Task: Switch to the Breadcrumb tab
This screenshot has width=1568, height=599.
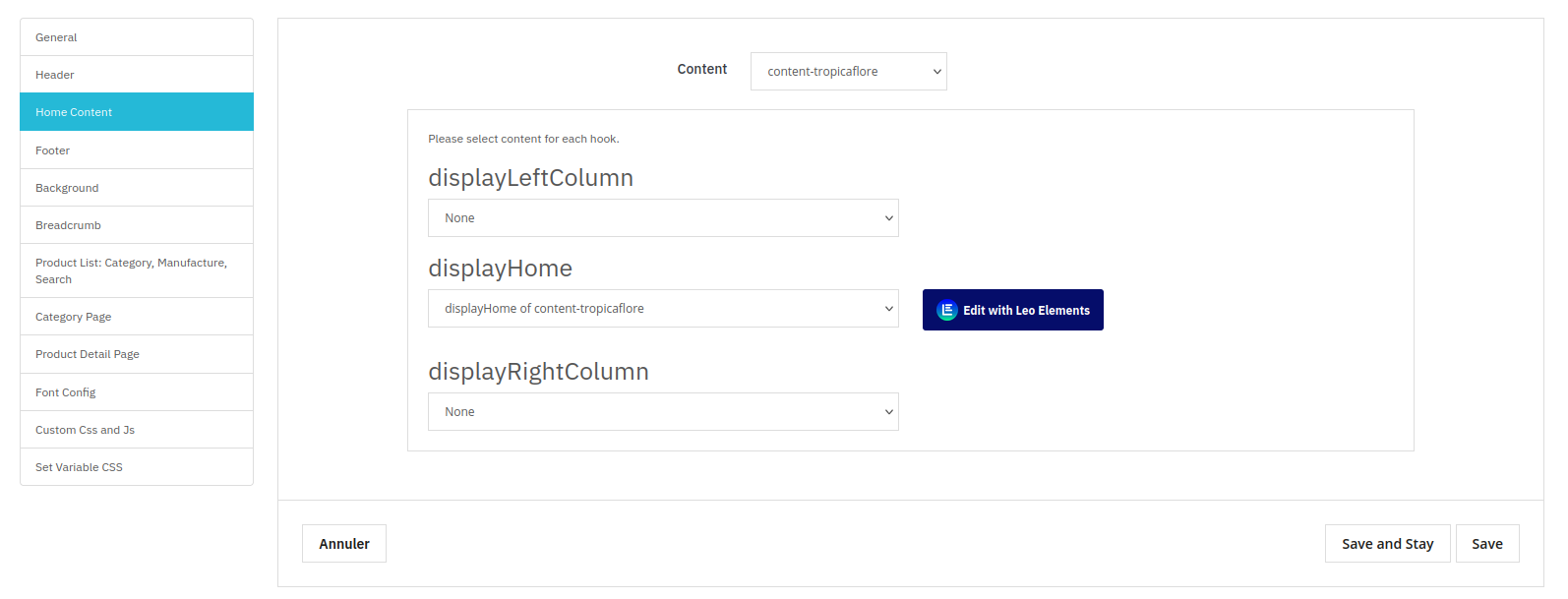Action: tap(137, 225)
